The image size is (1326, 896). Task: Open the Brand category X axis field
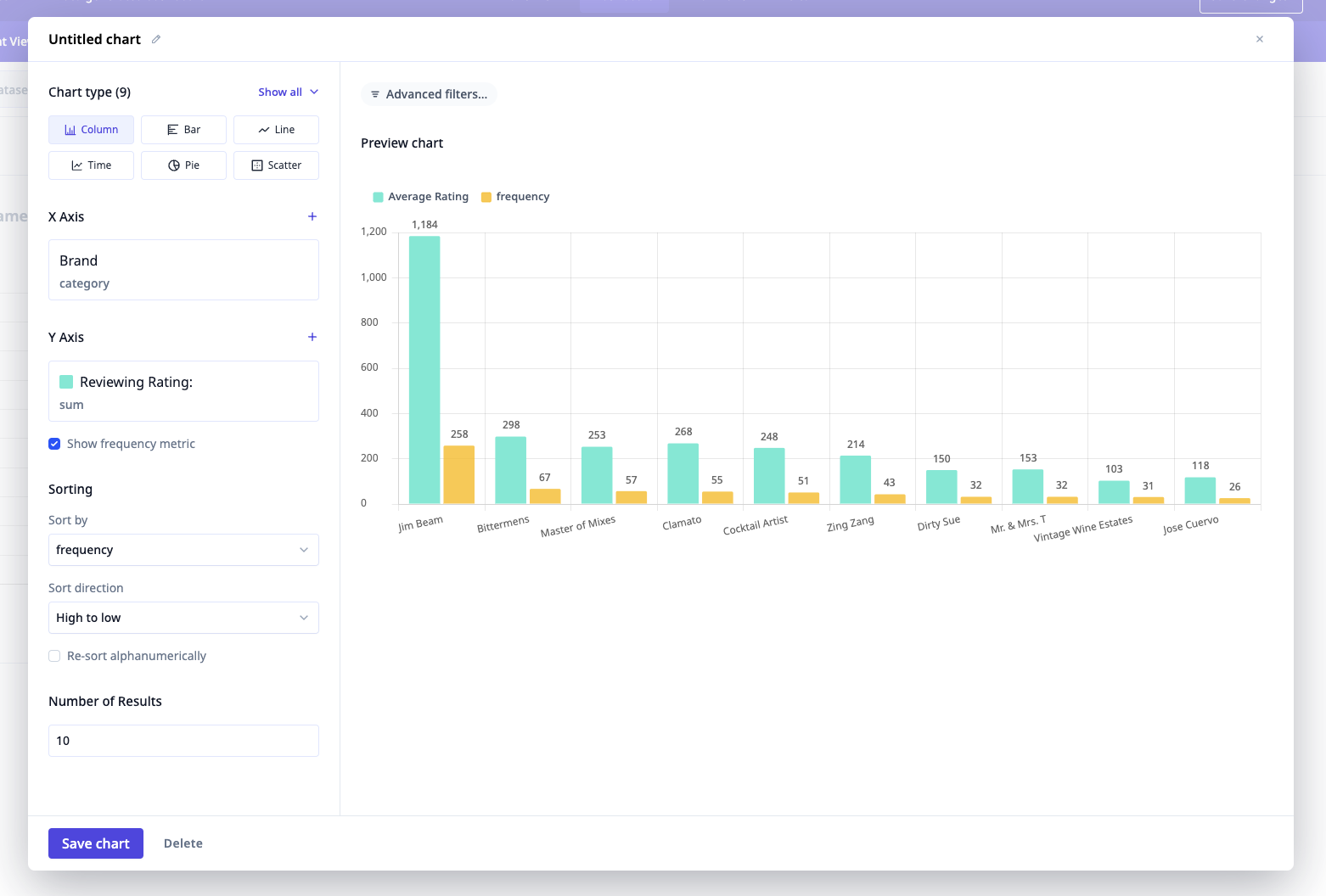click(x=183, y=270)
